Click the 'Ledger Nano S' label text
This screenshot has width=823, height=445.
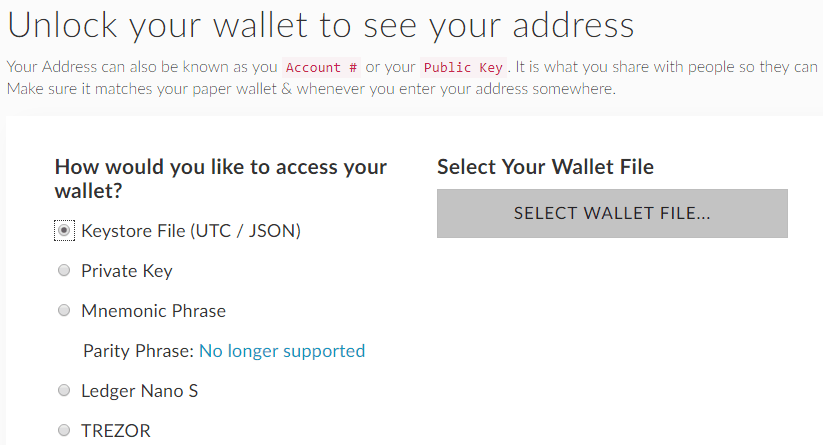(x=139, y=391)
